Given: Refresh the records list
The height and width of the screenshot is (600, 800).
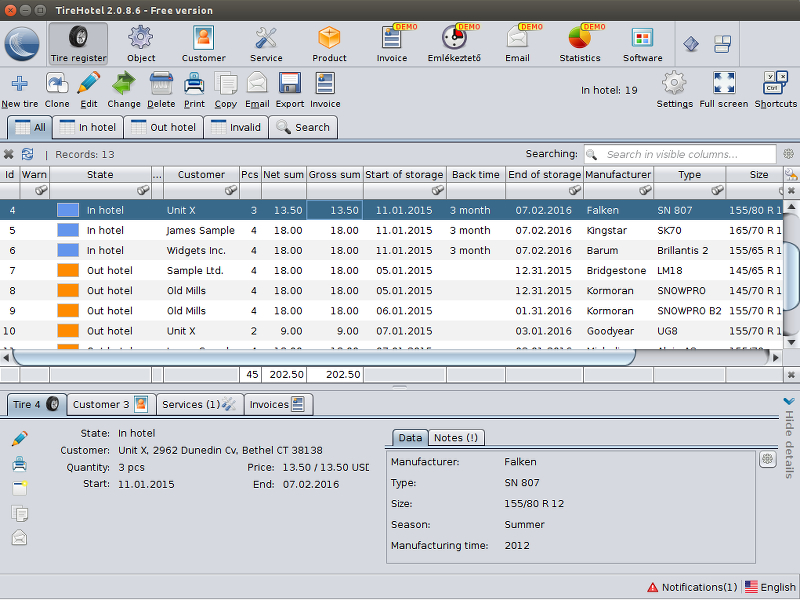Looking at the screenshot, I should [28, 154].
